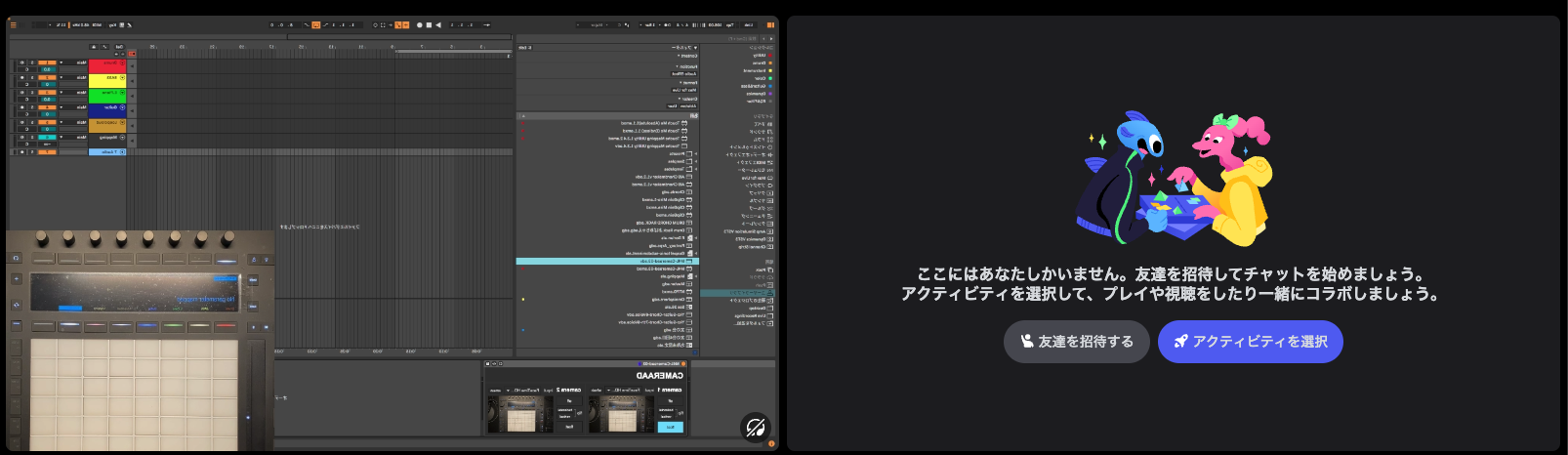
Task: Select the highlighted M4L-Cameraad-03 file in browser
Action: [664, 262]
